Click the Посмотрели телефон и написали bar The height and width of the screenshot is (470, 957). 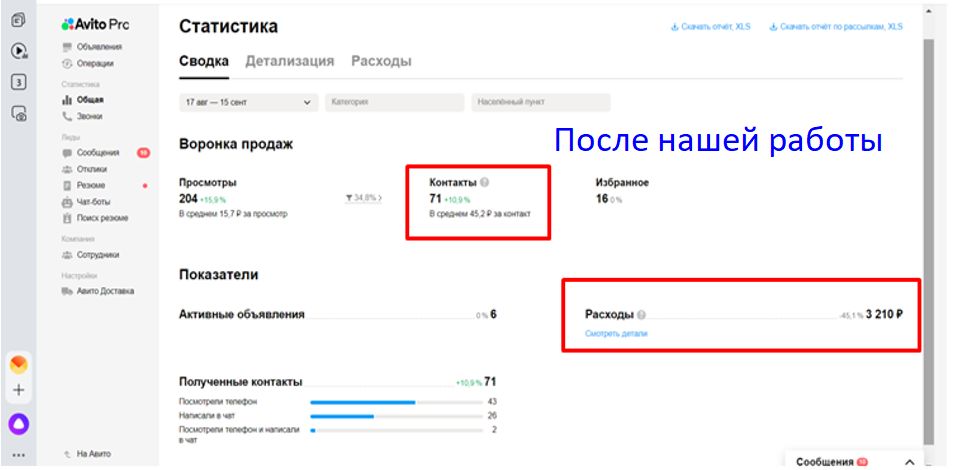396,430
